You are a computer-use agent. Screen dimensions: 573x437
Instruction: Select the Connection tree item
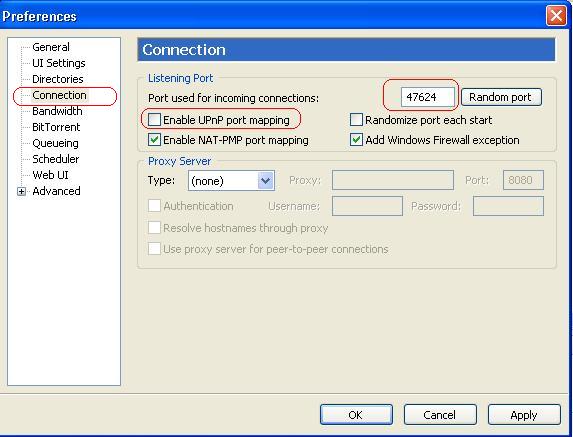(59, 95)
